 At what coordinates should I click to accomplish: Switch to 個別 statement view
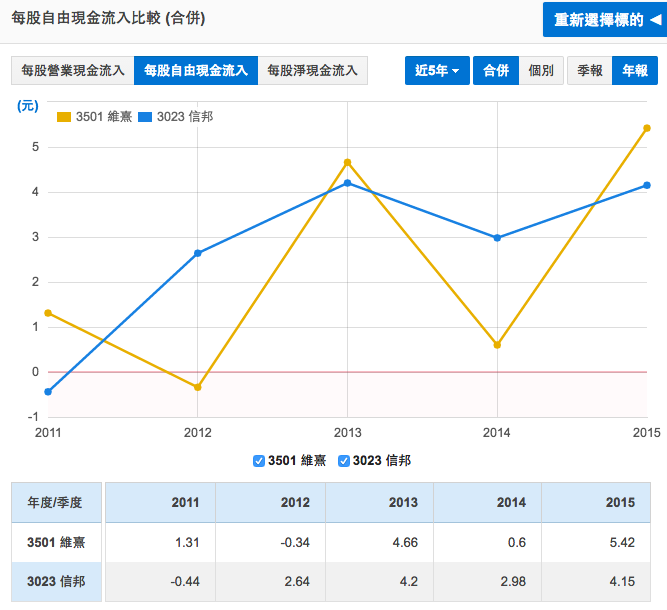[x=541, y=71]
